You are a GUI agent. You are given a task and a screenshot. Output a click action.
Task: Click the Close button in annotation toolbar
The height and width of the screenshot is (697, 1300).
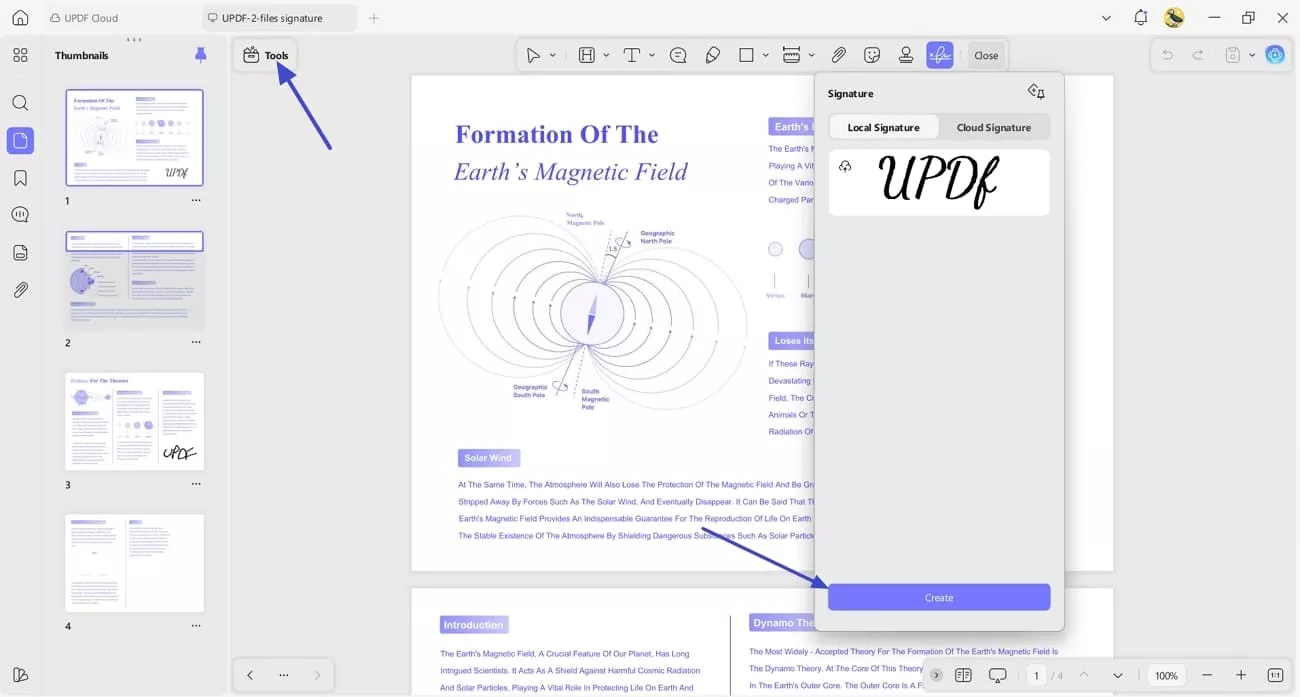(986, 55)
